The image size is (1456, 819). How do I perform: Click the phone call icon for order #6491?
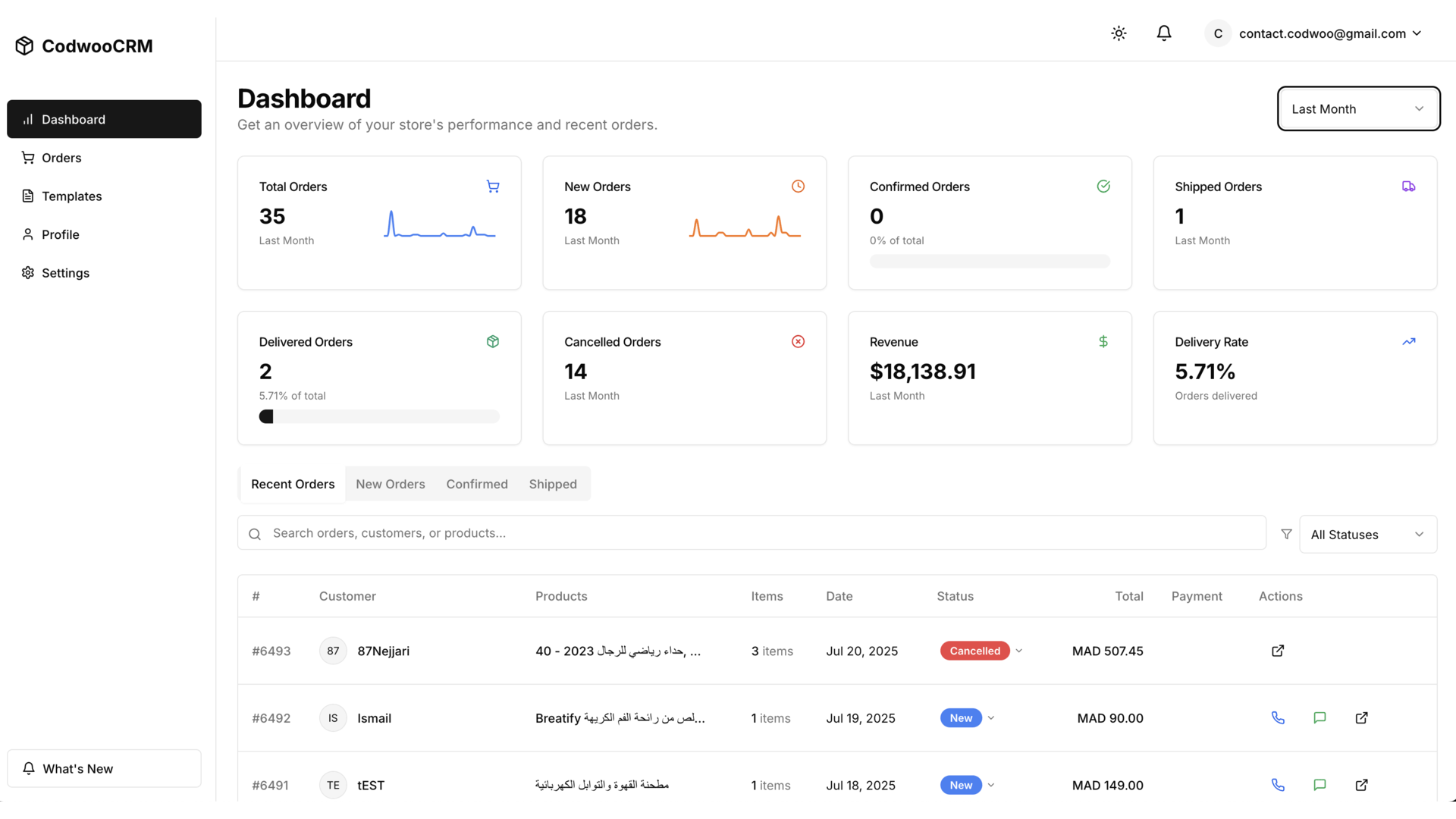click(1278, 785)
